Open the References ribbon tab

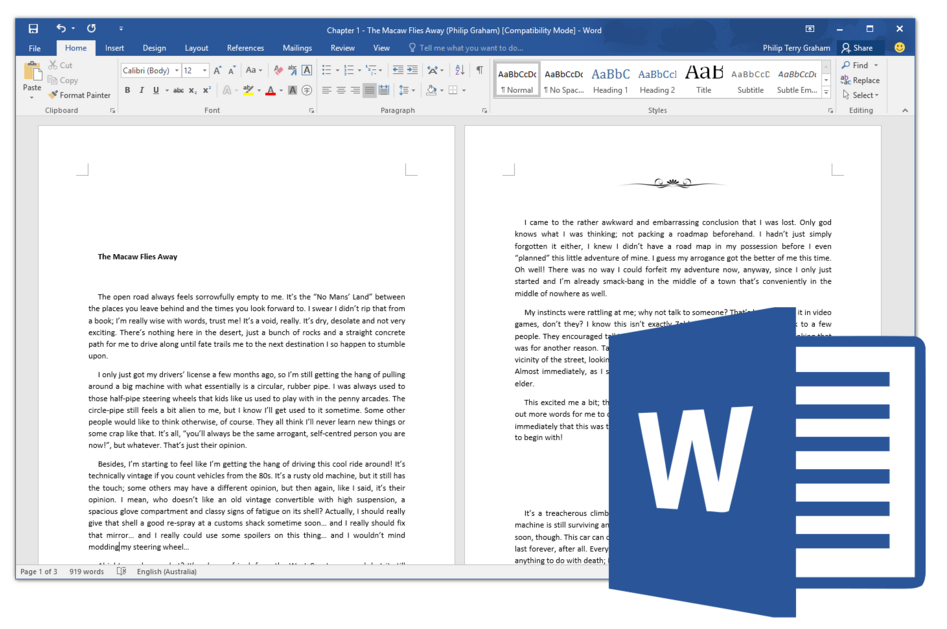tap(245, 47)
